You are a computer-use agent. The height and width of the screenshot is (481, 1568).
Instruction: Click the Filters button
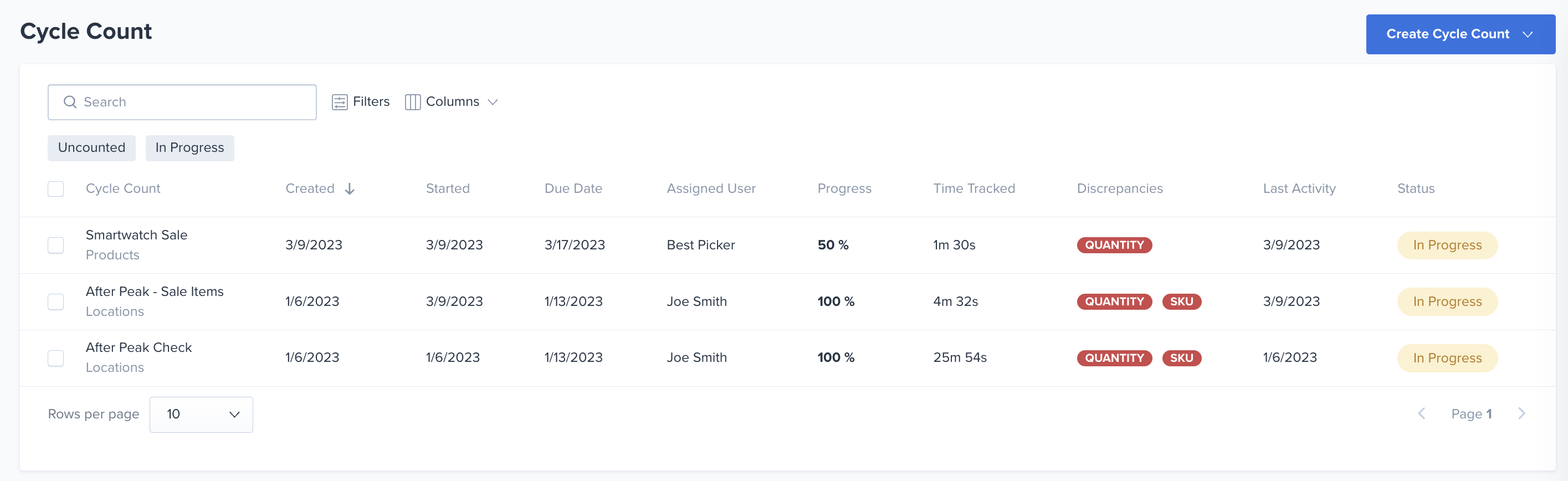361,101
